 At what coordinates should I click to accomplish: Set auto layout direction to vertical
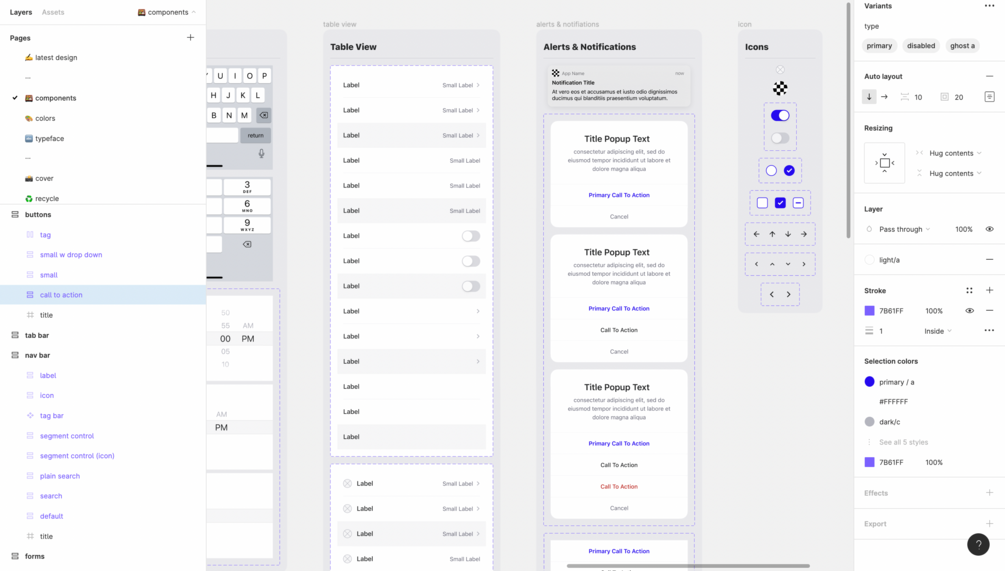pos(869,97)
